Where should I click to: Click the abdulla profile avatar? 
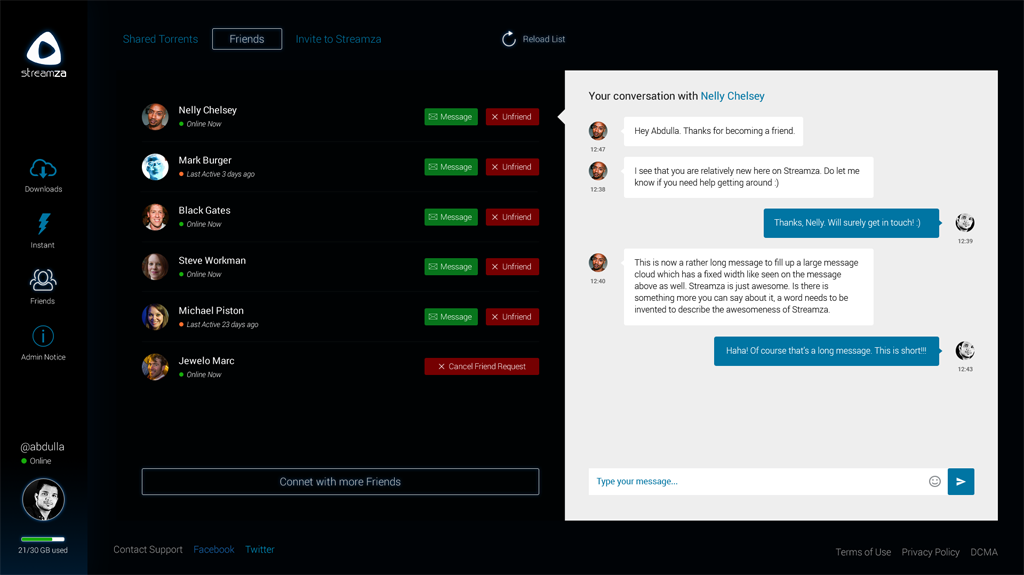point(43,500)
